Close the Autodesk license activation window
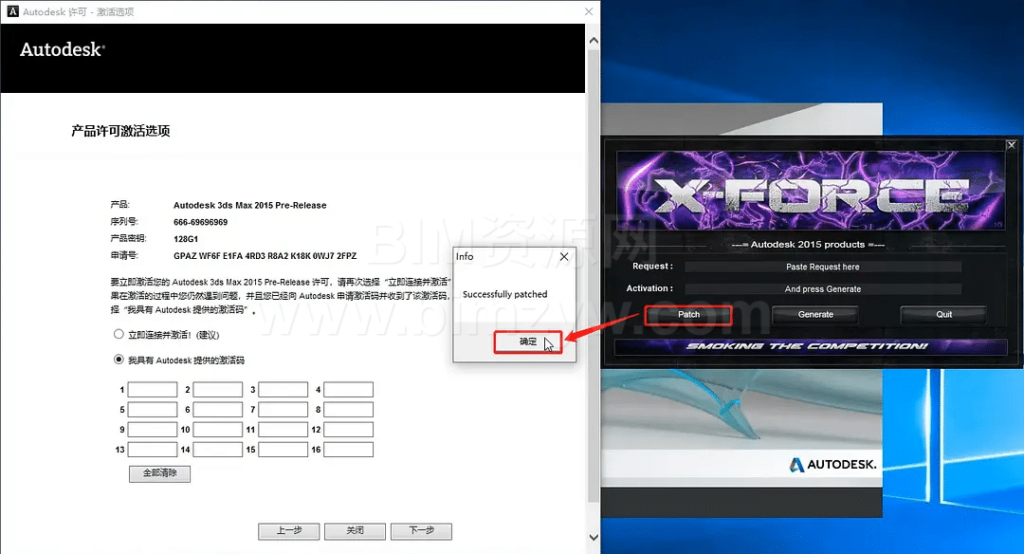The height and width of the screenshot is (554, 1024). tap(588, 12)
